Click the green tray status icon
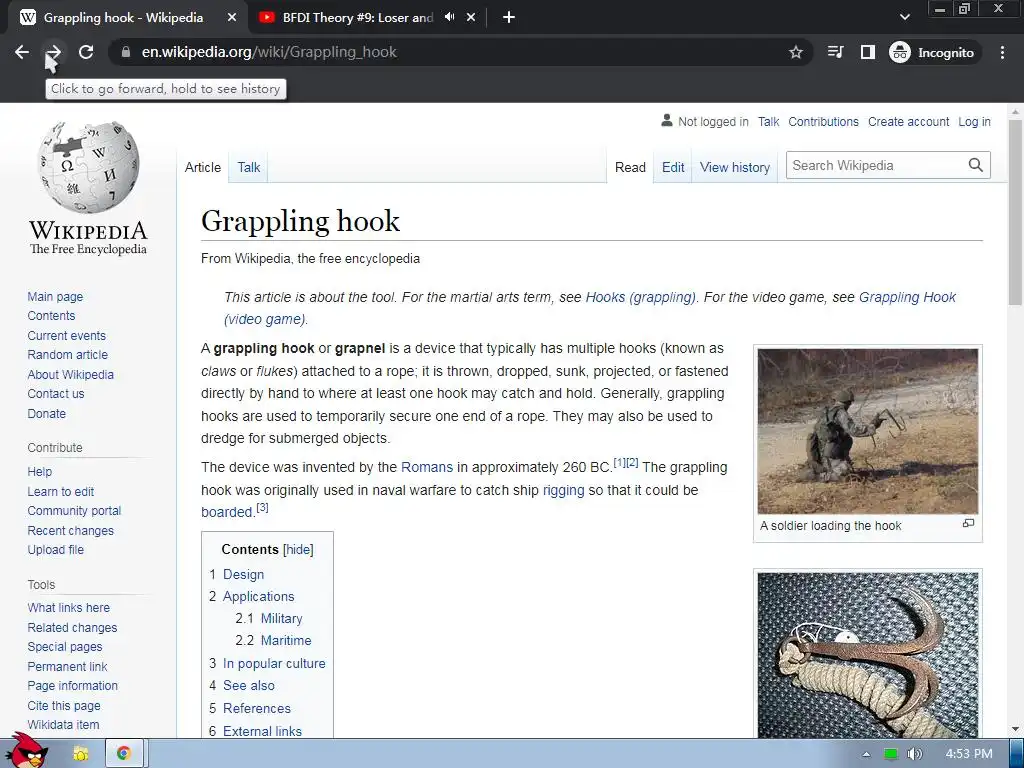This screenshot has height=768, width=1024. click(x=890, y=754)
